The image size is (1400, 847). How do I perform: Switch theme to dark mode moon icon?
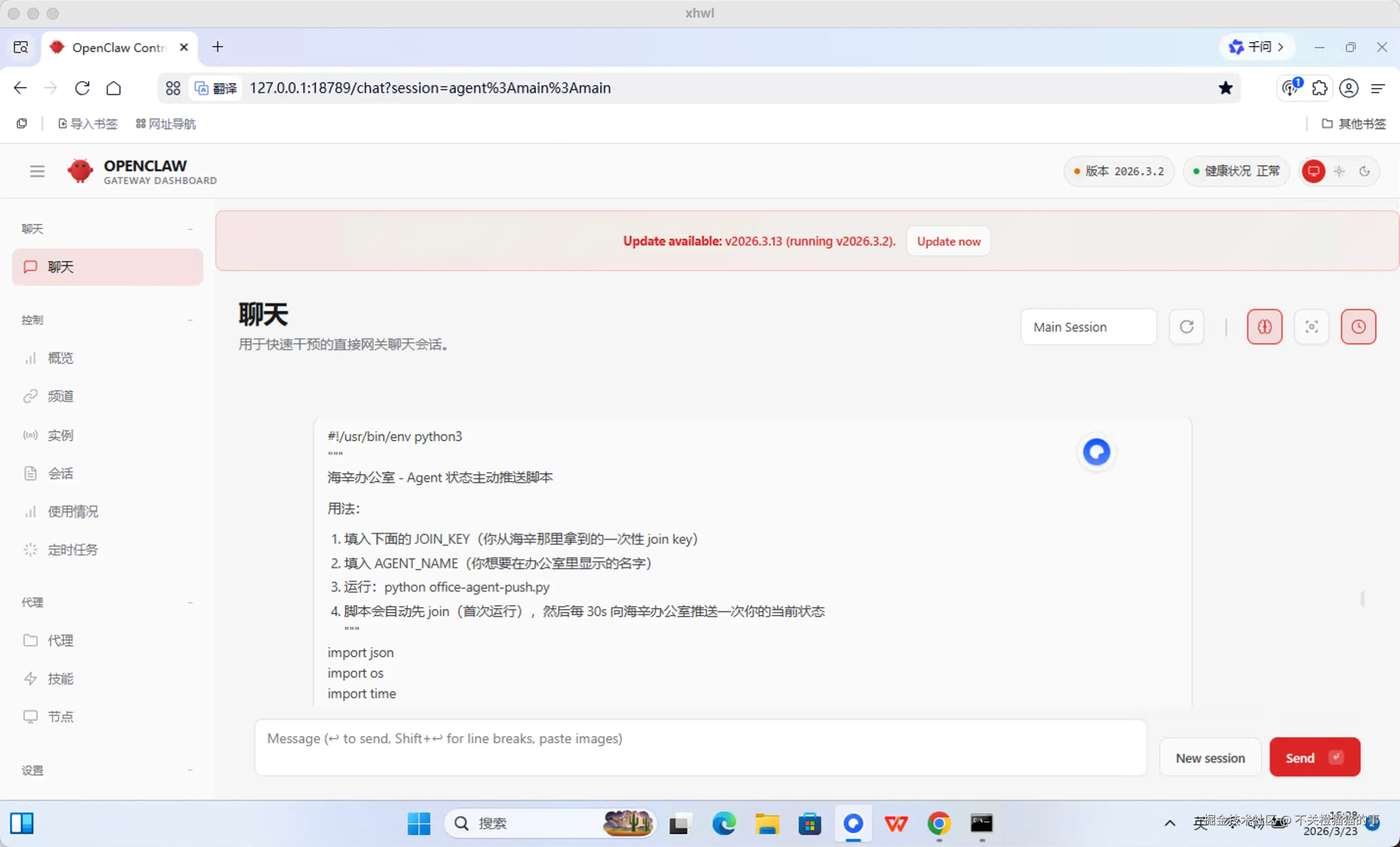1366,171
